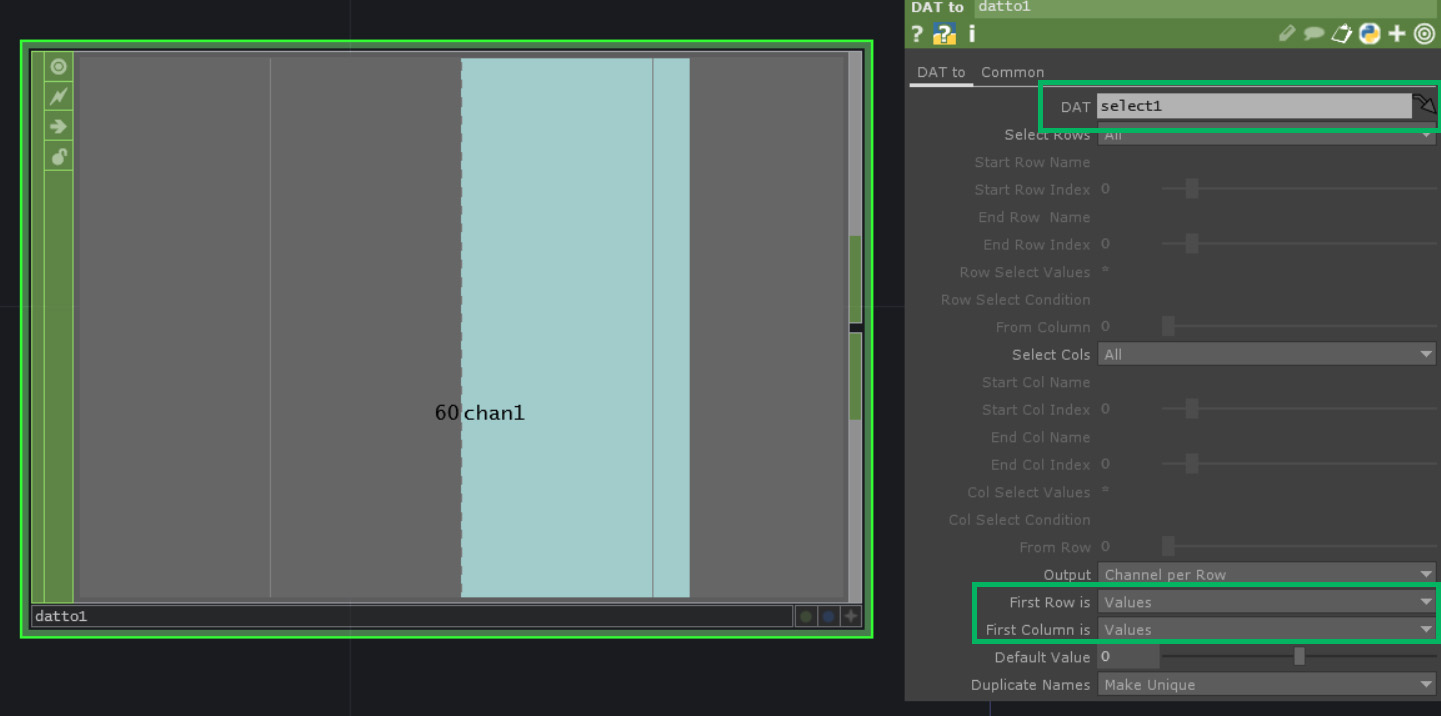Click the Col Select Condition label
This screenshot has height=716, width=1441.
click(1019, 519)
